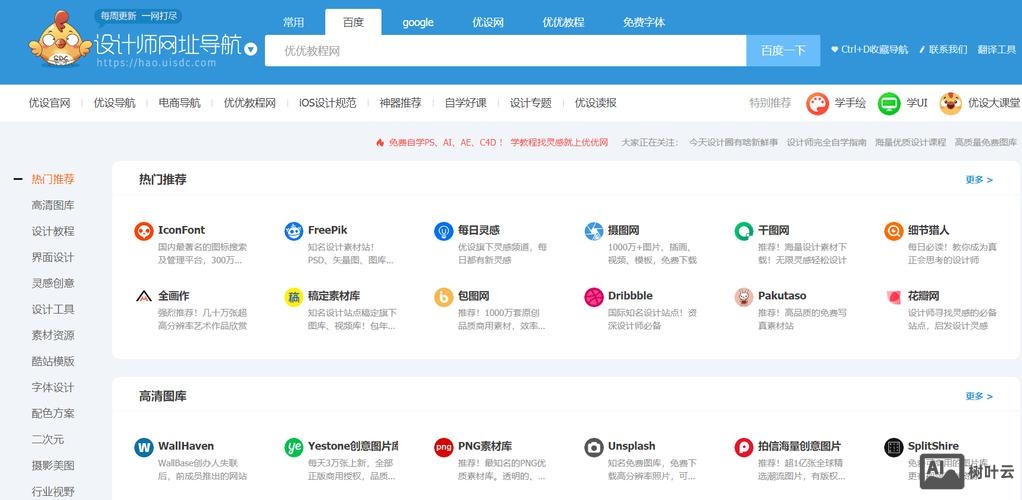This screenshot has height=500, width=1022.
Task: Open the IconFont site icon
Action: 143,231
